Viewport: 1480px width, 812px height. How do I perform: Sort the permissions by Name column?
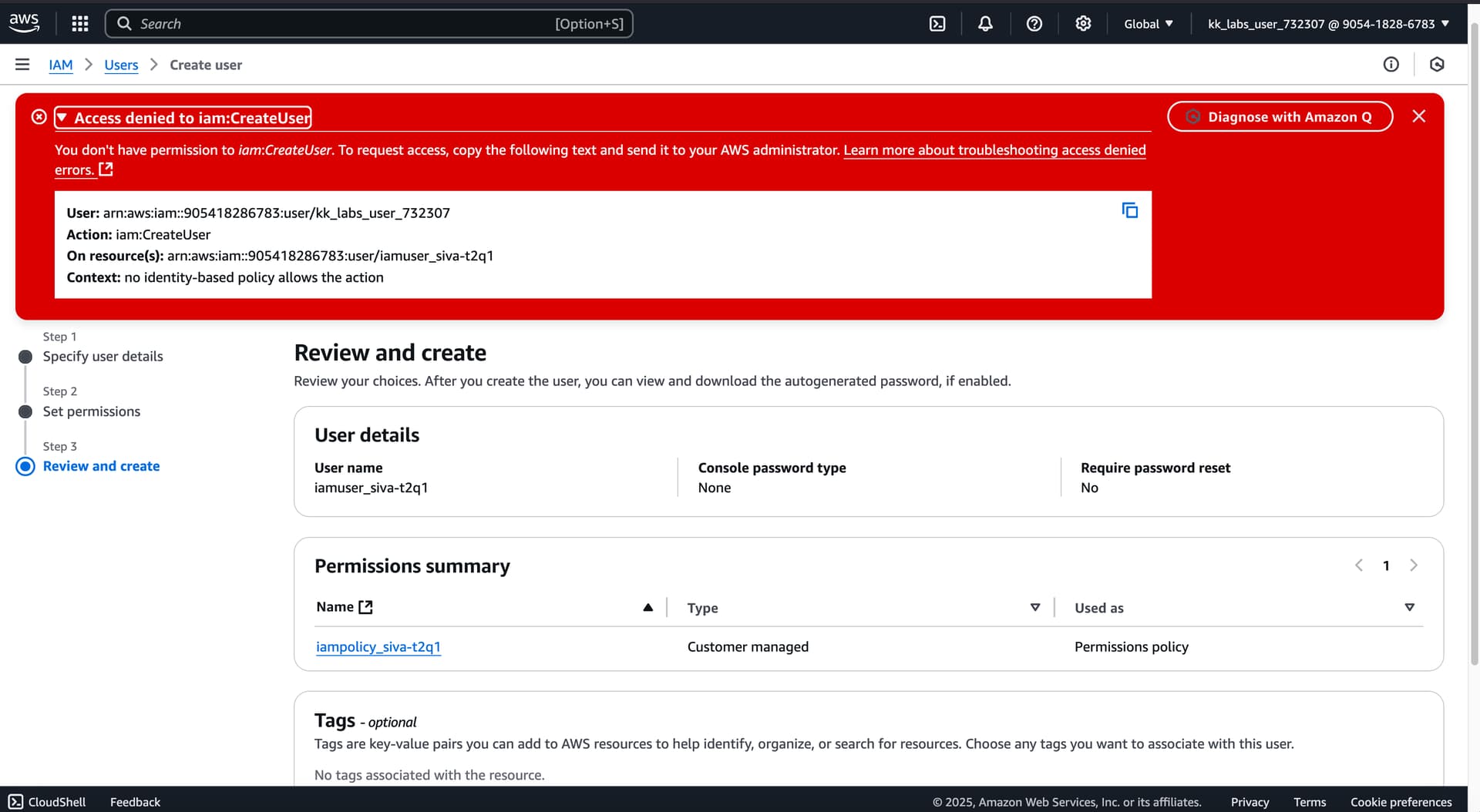[647, 608]
